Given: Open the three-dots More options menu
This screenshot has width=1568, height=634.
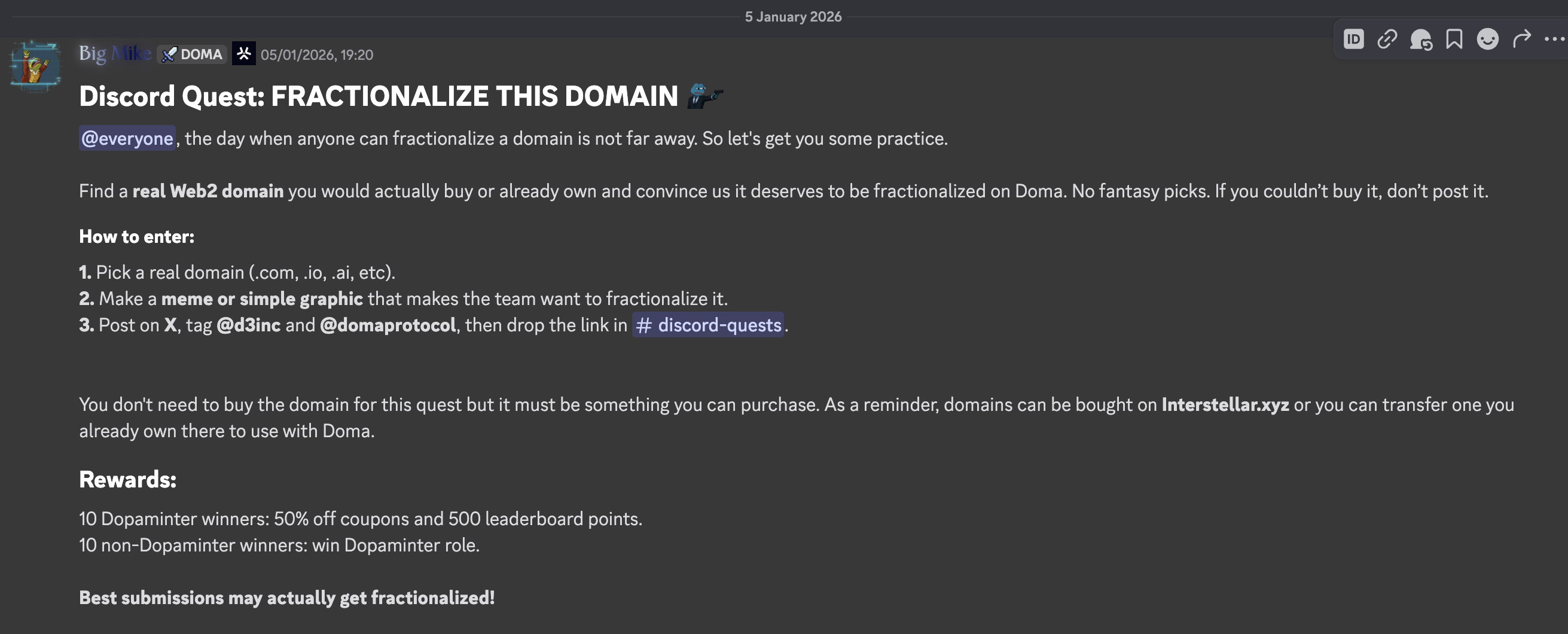Looking at the screenshot, I should (1554, 39).
